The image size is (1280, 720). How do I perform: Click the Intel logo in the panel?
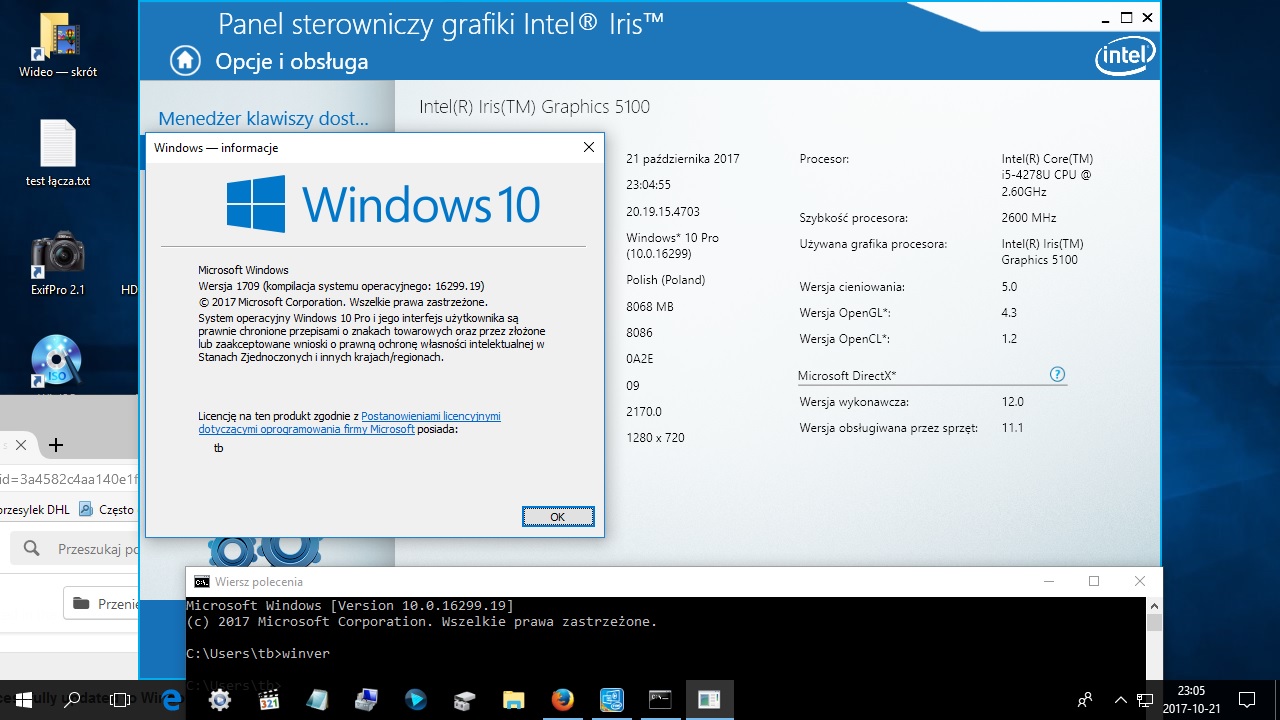(1125, 56)
